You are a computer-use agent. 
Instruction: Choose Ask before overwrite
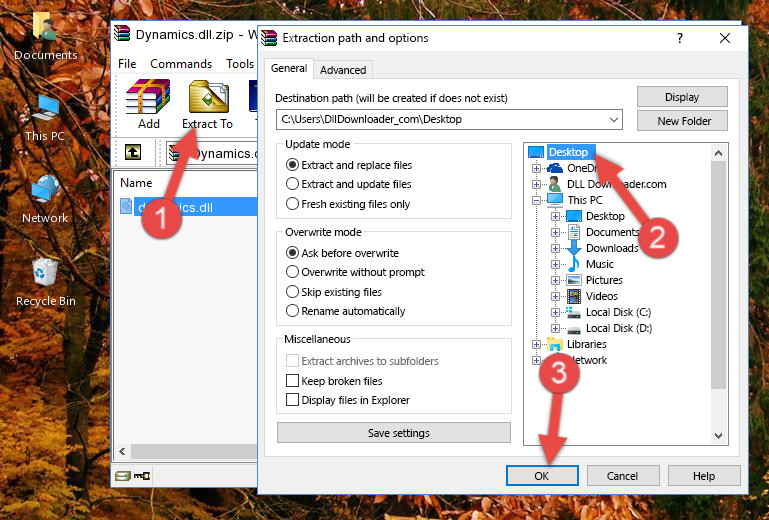pyautogui.click(x=292, y=253)
